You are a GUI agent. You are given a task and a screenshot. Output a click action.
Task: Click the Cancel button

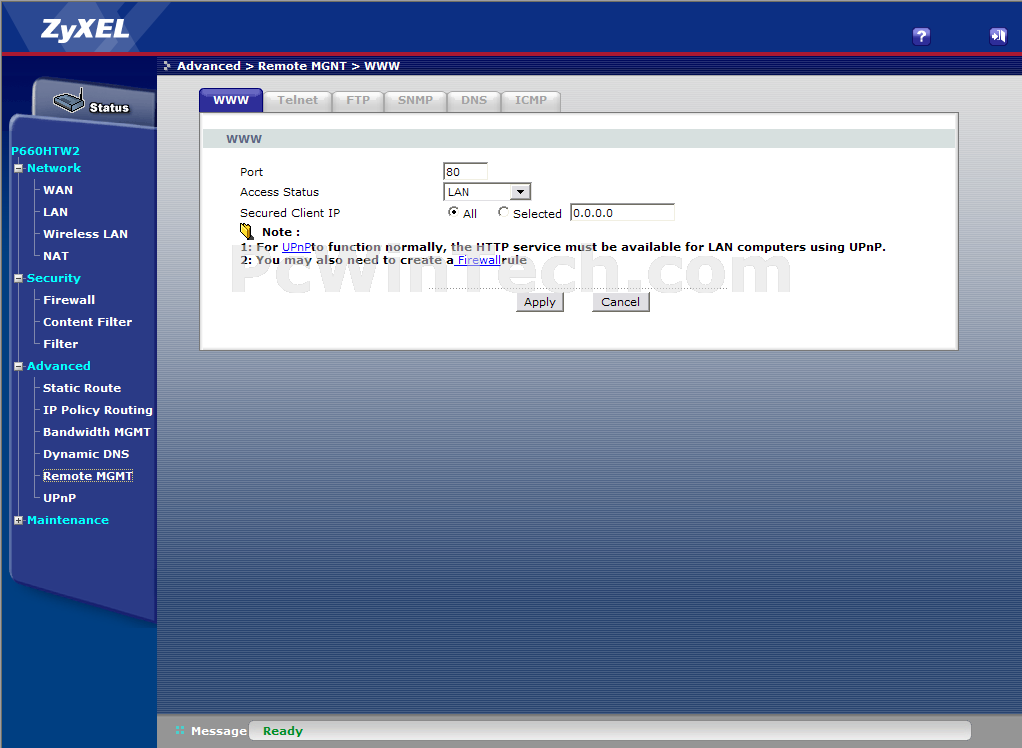620,302
